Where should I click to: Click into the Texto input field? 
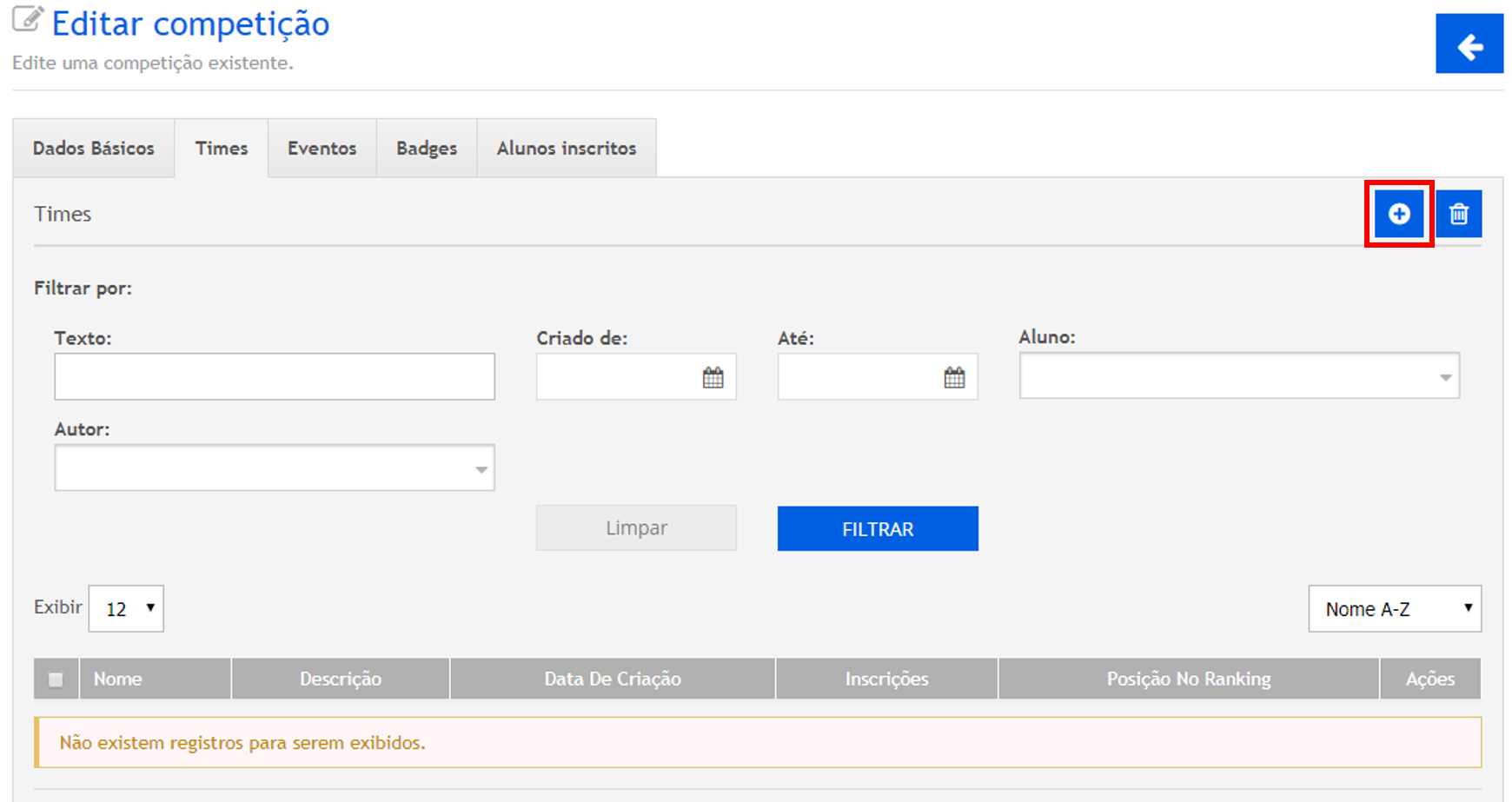[274, 377]
